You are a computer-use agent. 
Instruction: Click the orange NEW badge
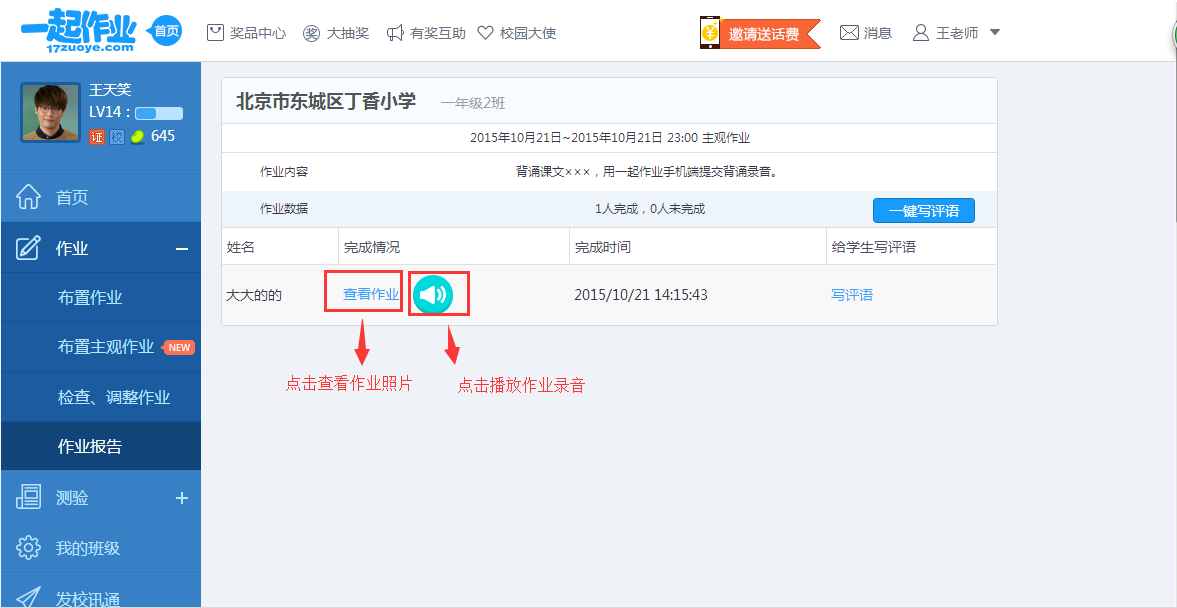pyautogui.click(x=179, y=348)
